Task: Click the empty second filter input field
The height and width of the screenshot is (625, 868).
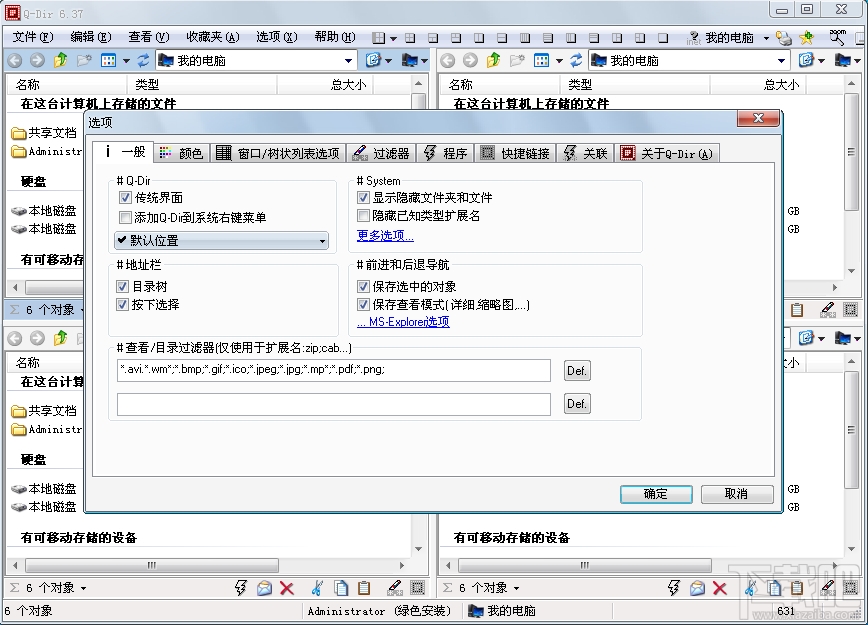Action: pyautogui.click(x=334, y=404)
